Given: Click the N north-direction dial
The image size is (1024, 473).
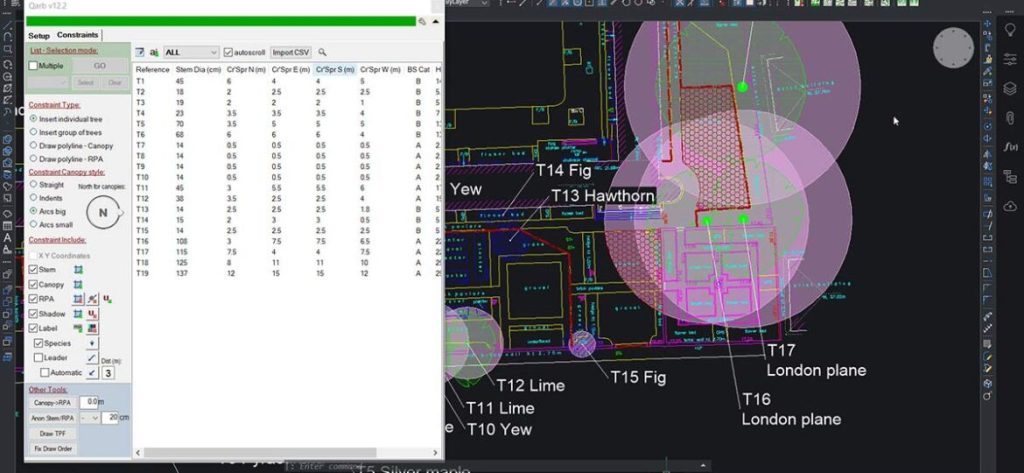Looking at the screenshot, I should pos(103,213).
